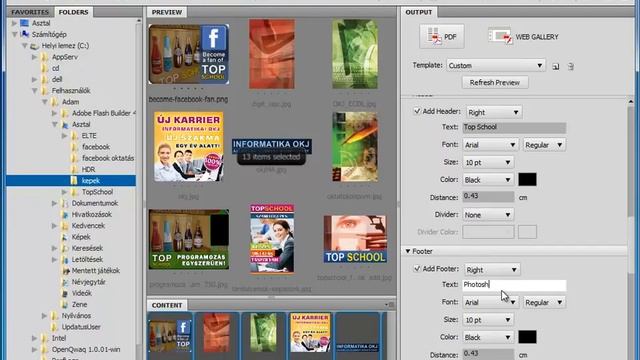640x360 pixels.
Task: Switch to the Folders tab
Action: [x=73, y=12]
